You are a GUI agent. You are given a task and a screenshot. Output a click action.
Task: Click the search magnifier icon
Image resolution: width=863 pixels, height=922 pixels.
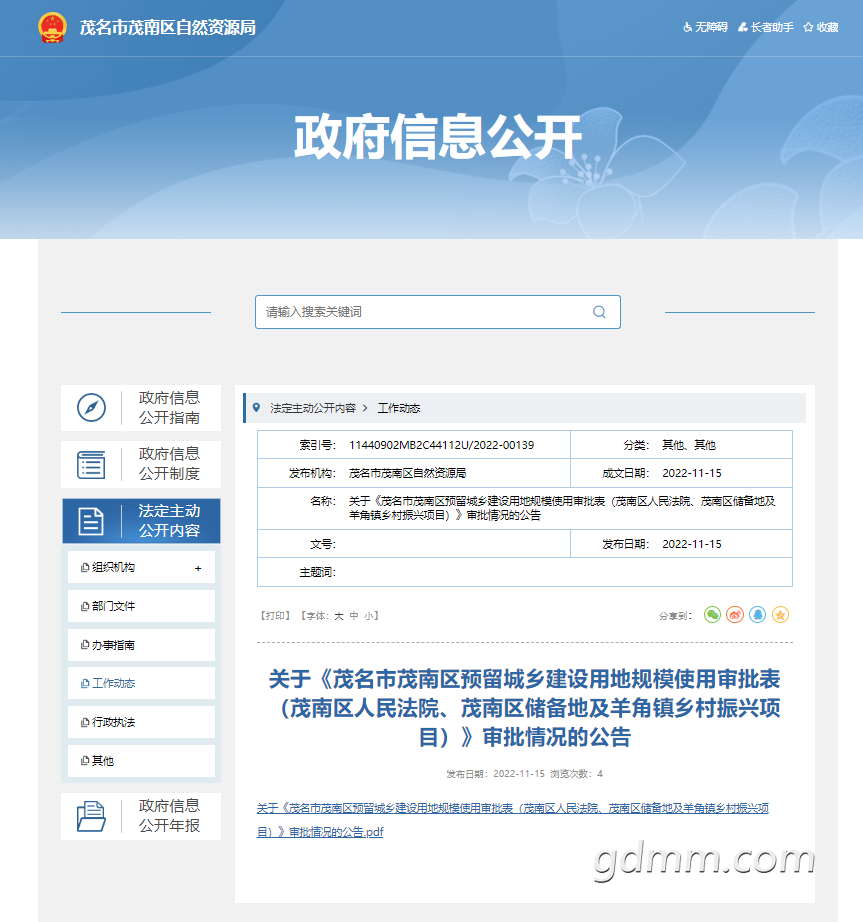tap(599, 312)
